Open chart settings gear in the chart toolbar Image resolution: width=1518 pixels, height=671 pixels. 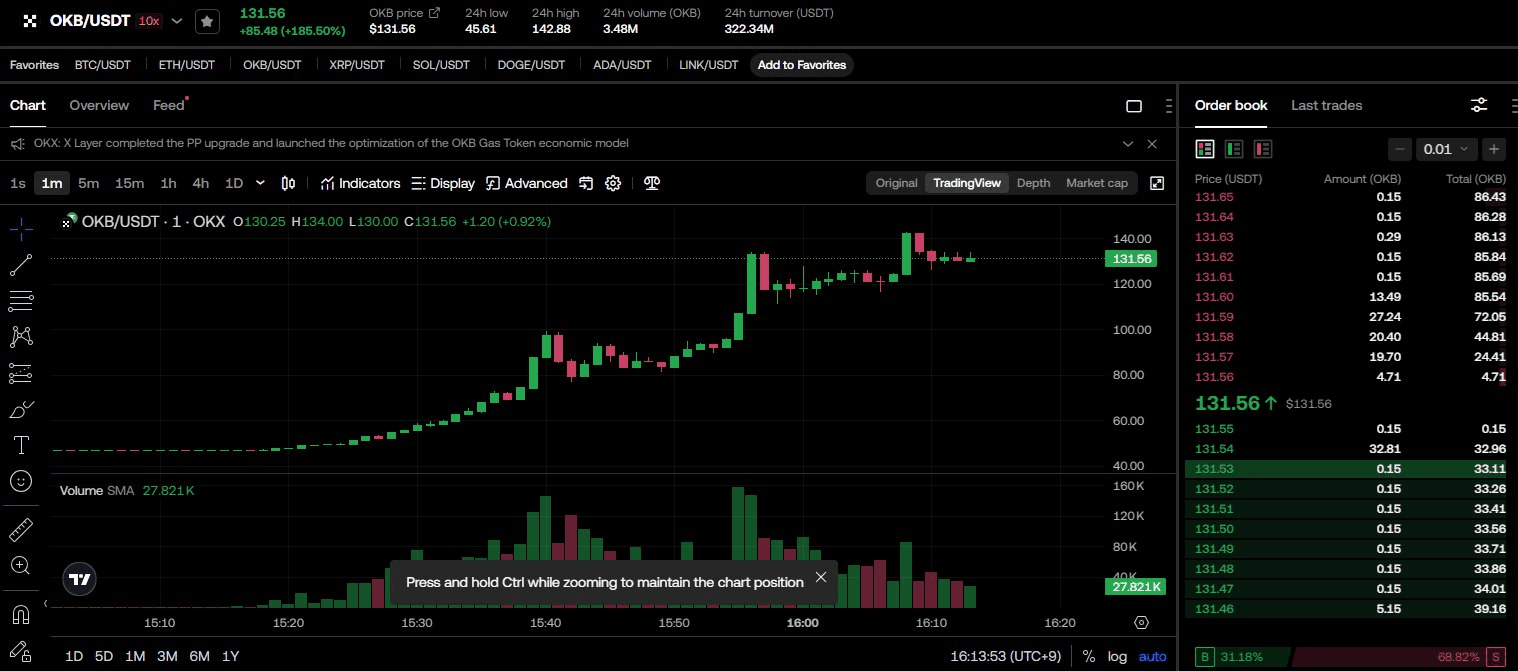point(613,183)
